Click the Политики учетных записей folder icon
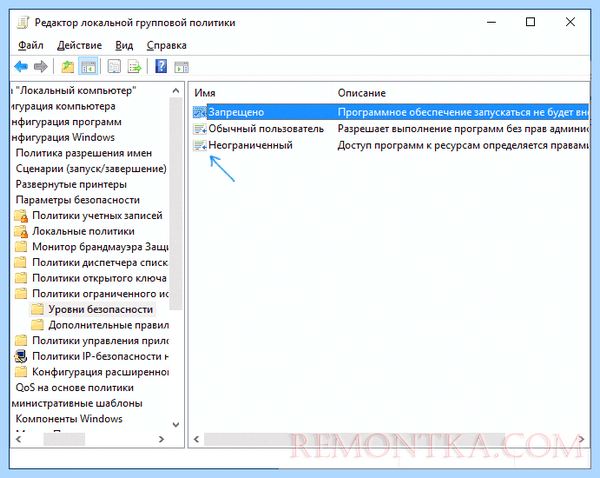The width and height of the screenshot is (600, 478). (x=21, y=216)
